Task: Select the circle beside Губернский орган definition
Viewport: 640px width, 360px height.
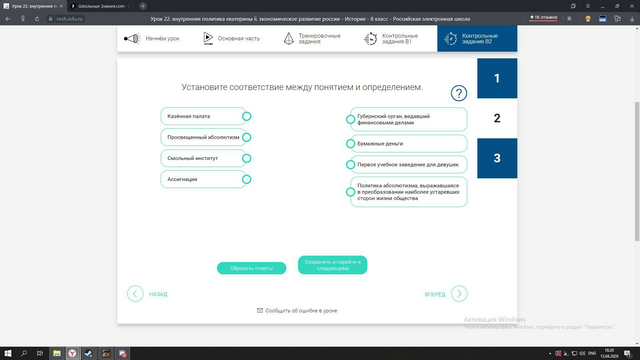Action: [350, 119]
